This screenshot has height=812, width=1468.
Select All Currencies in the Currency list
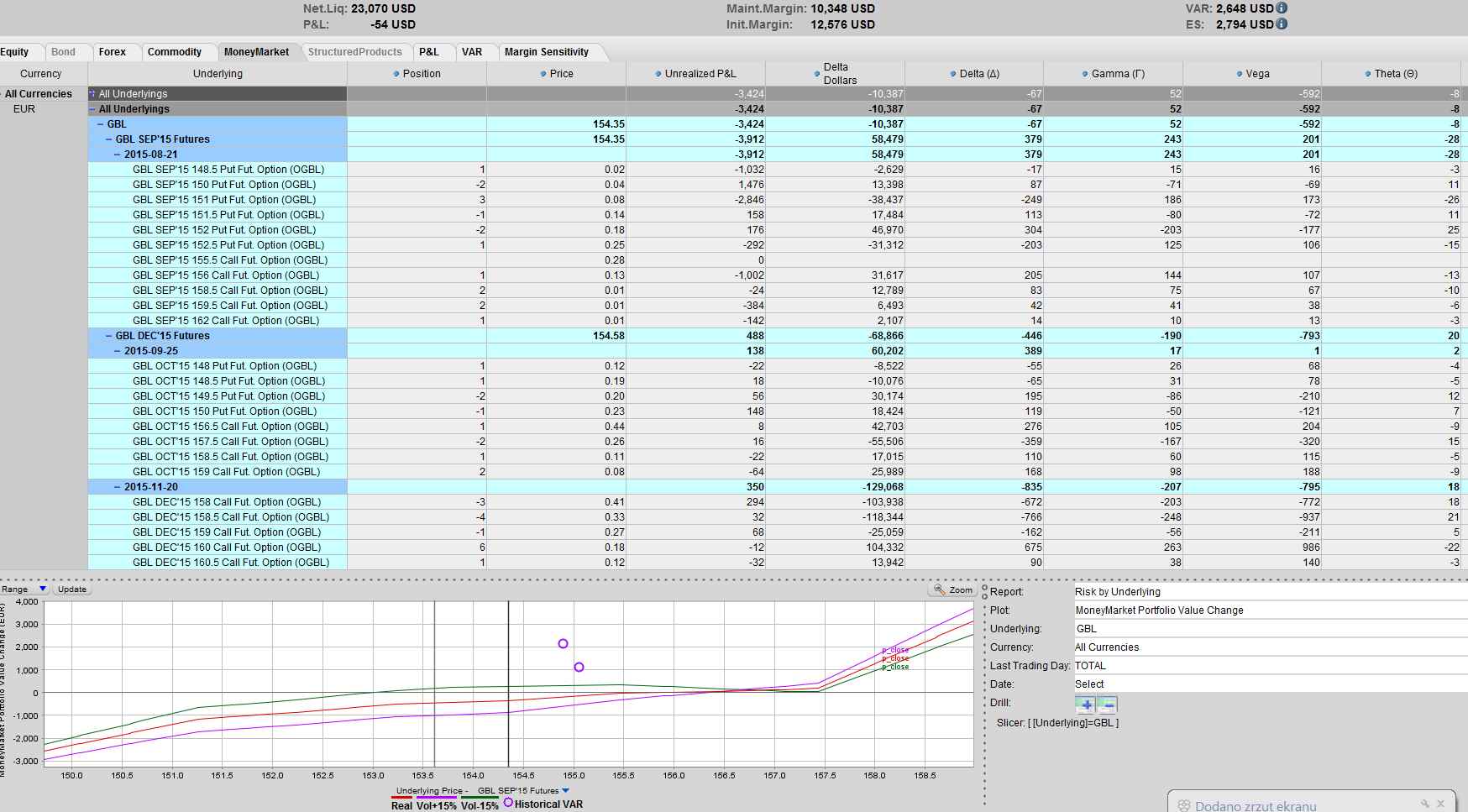39,94
